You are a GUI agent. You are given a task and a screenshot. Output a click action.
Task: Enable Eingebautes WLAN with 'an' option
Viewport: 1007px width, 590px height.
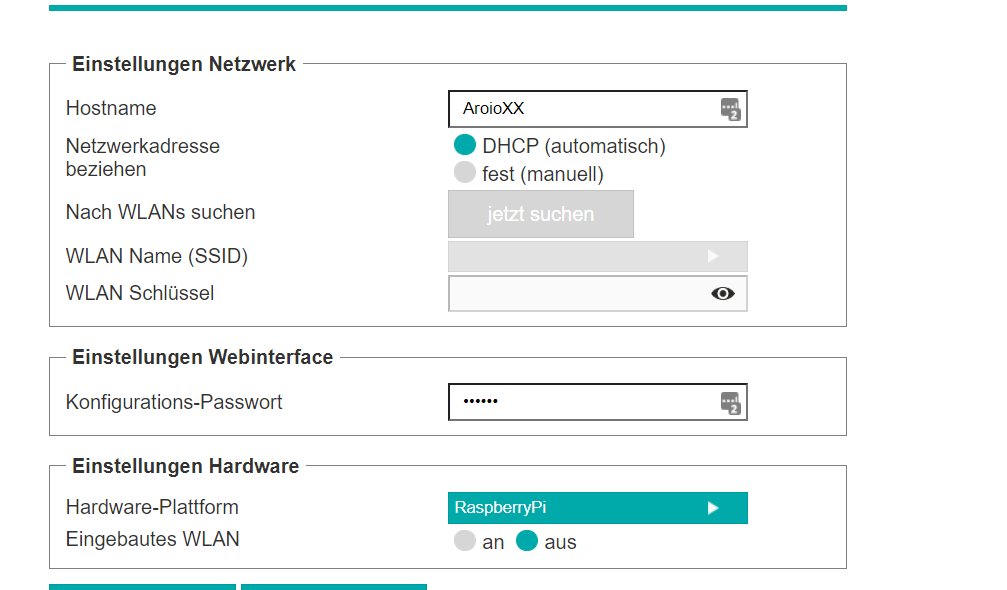click(x=465, y=542)
